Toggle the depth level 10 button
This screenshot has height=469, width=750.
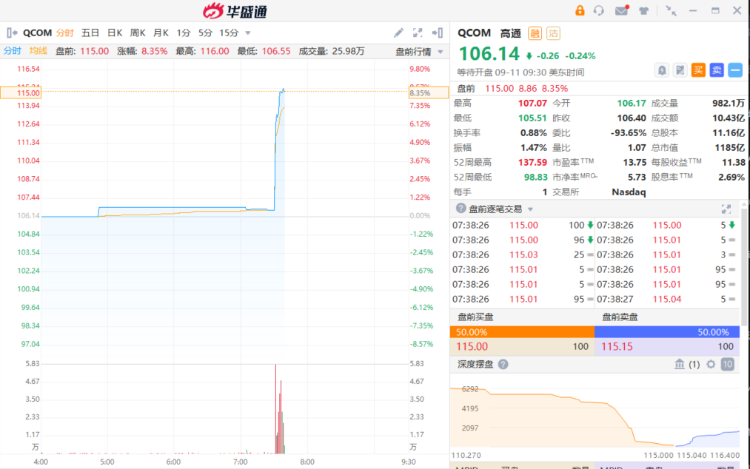727,364
